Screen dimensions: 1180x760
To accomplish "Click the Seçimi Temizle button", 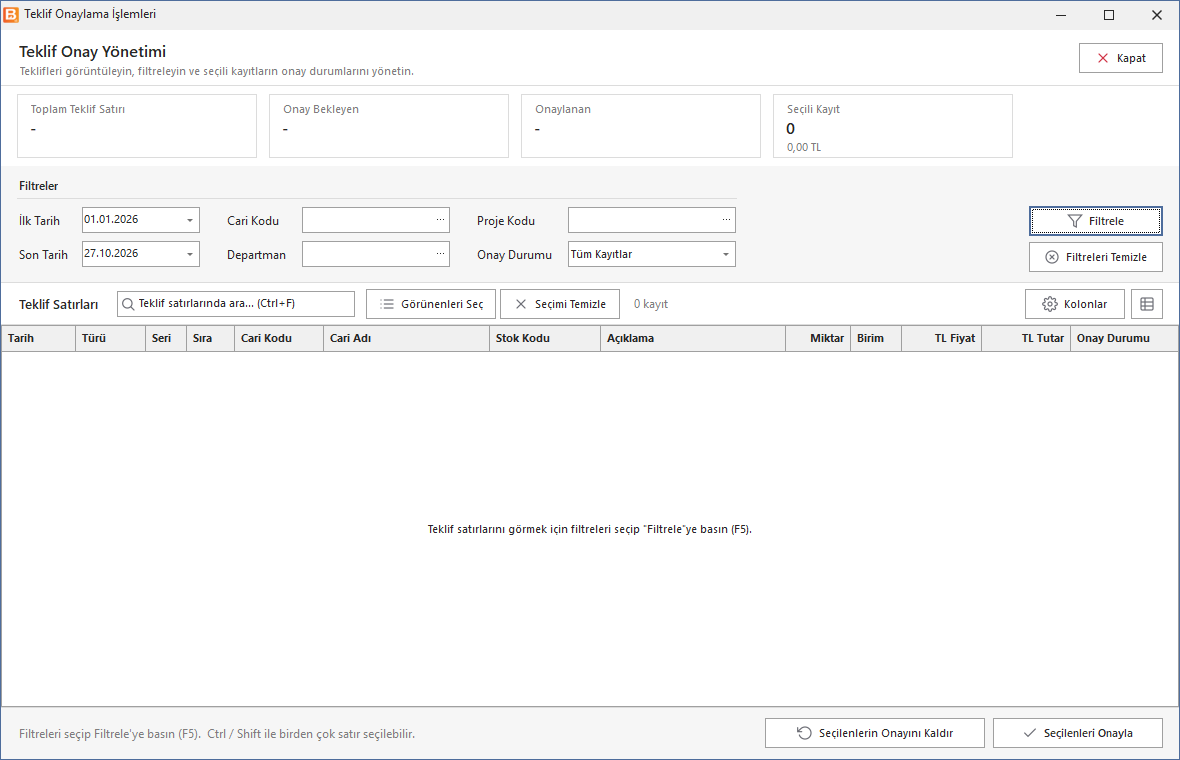I will tap(560, 304).
